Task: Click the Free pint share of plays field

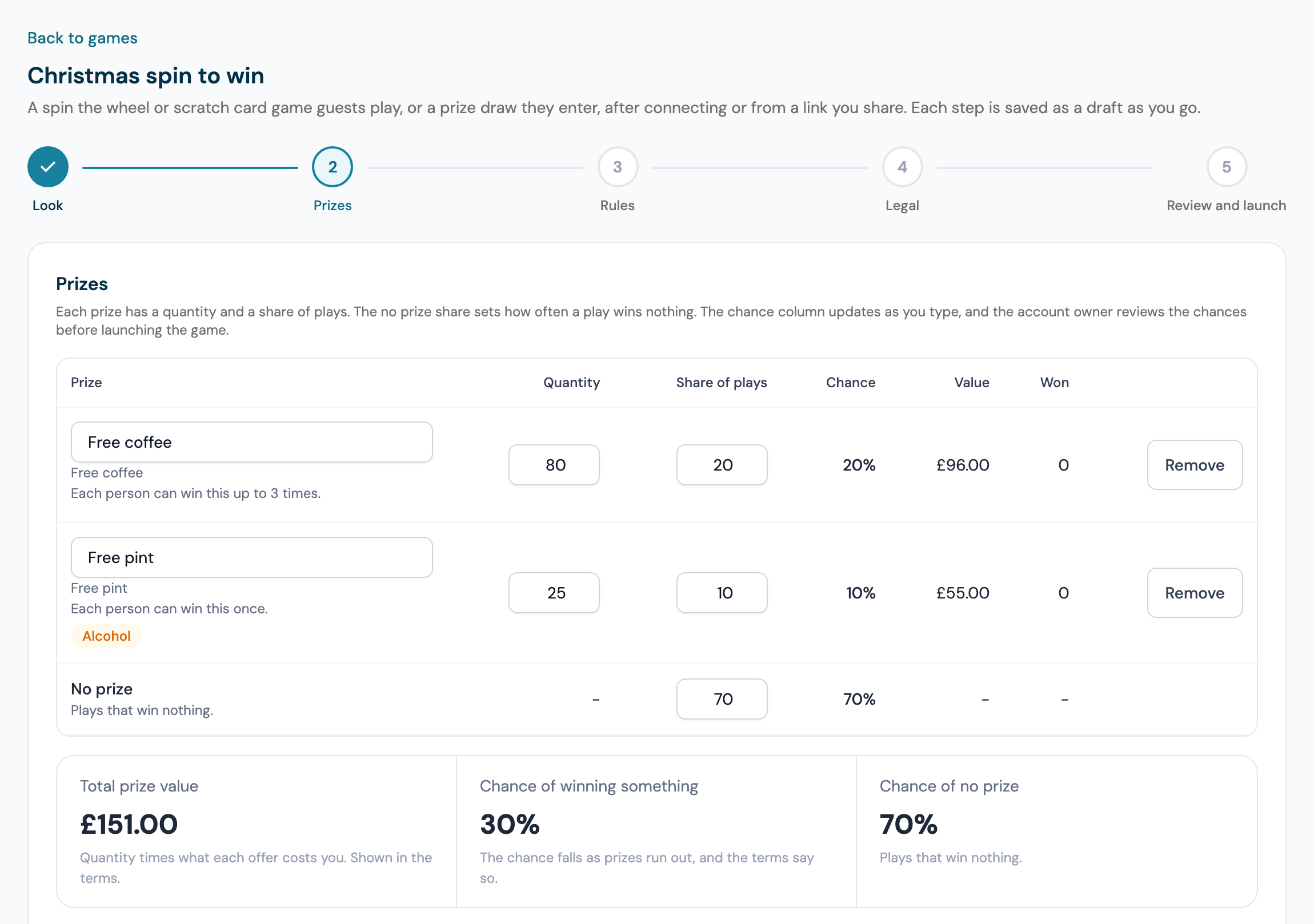Action: [x=722, y=593]
